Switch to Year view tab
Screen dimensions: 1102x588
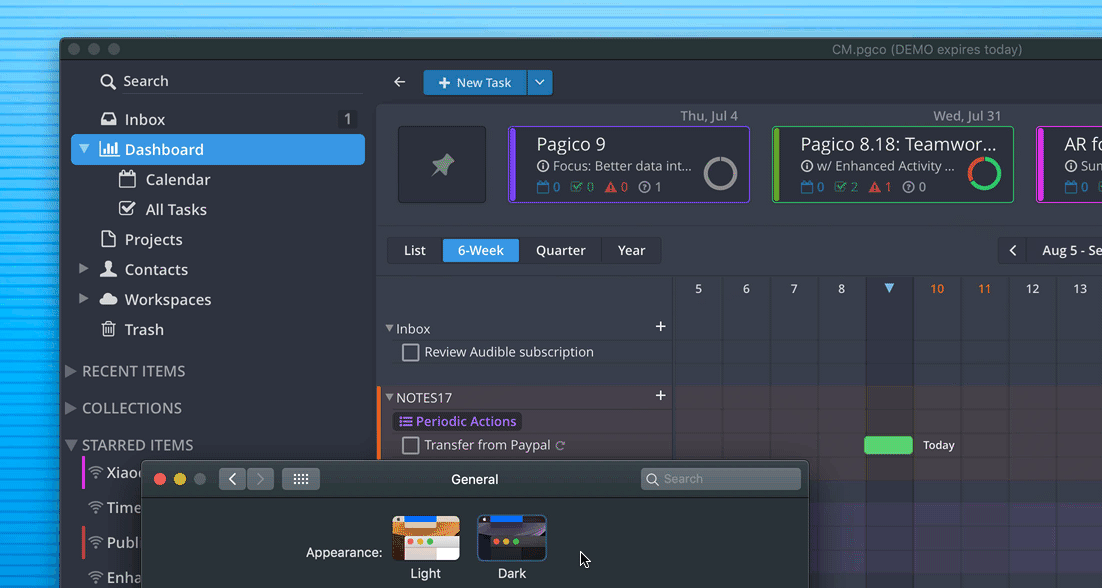click(x=631, y=251)
